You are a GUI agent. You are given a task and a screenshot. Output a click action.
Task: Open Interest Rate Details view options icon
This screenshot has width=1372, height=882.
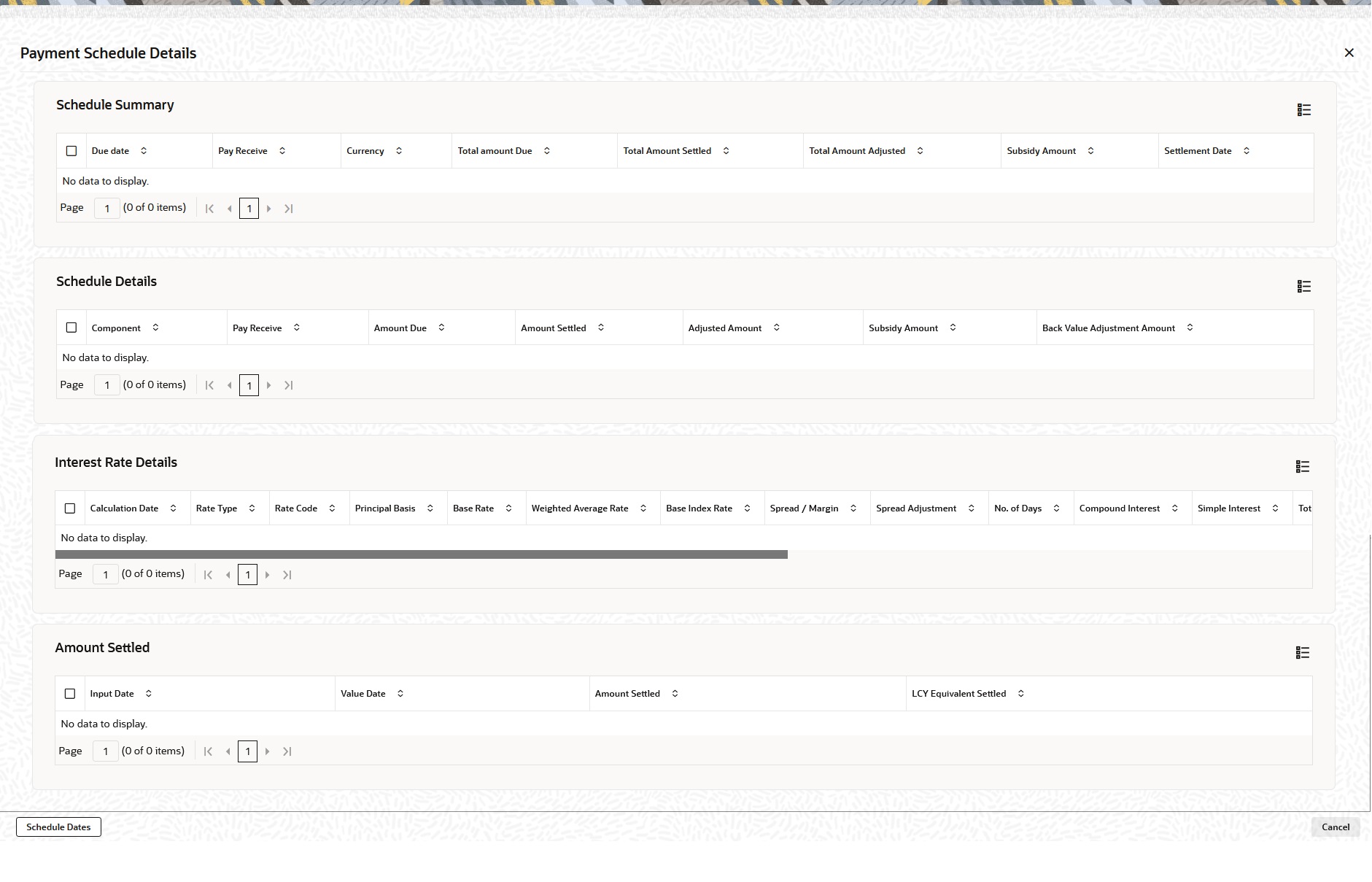(x=1303, y=467)
